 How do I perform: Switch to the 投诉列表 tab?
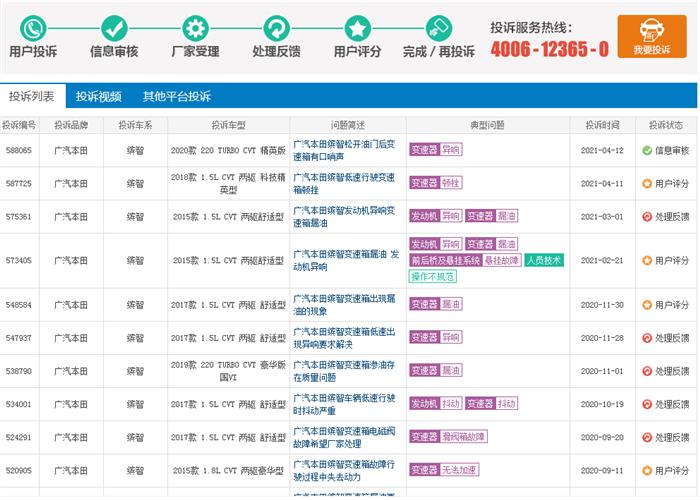tap(32, 96)
